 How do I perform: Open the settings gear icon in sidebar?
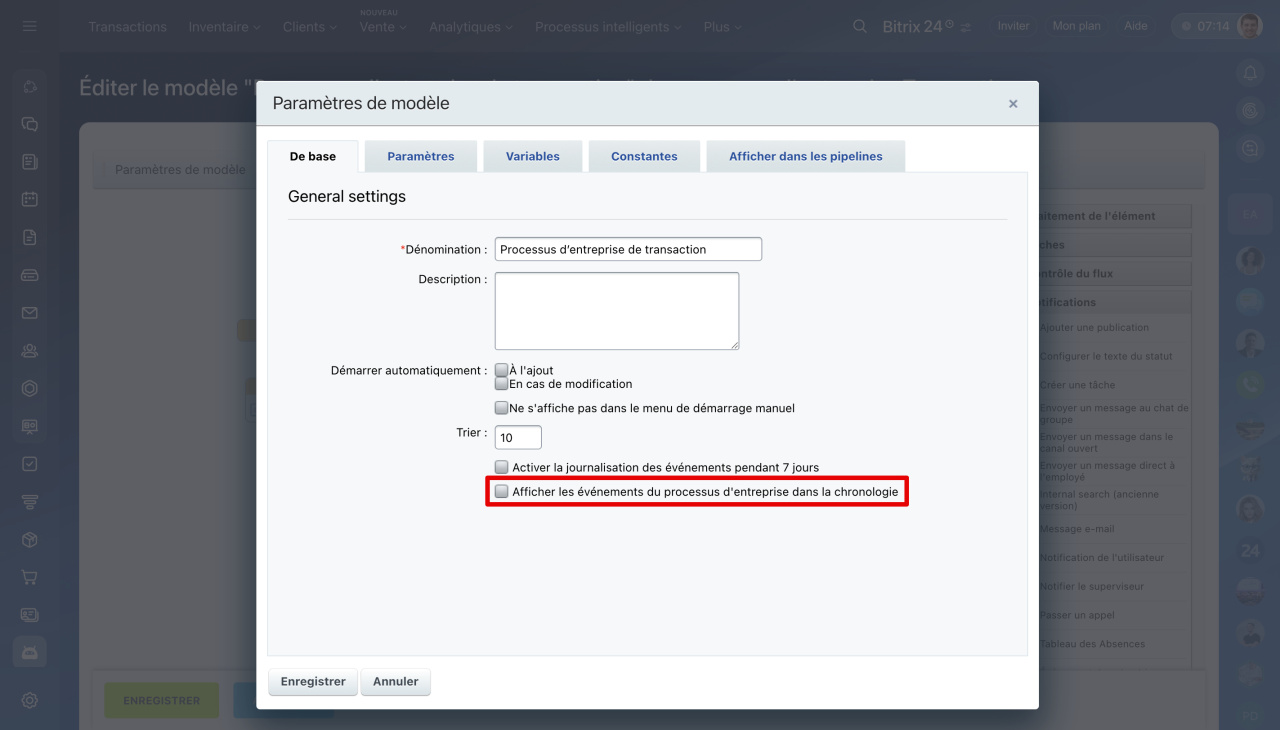(30, 700)
